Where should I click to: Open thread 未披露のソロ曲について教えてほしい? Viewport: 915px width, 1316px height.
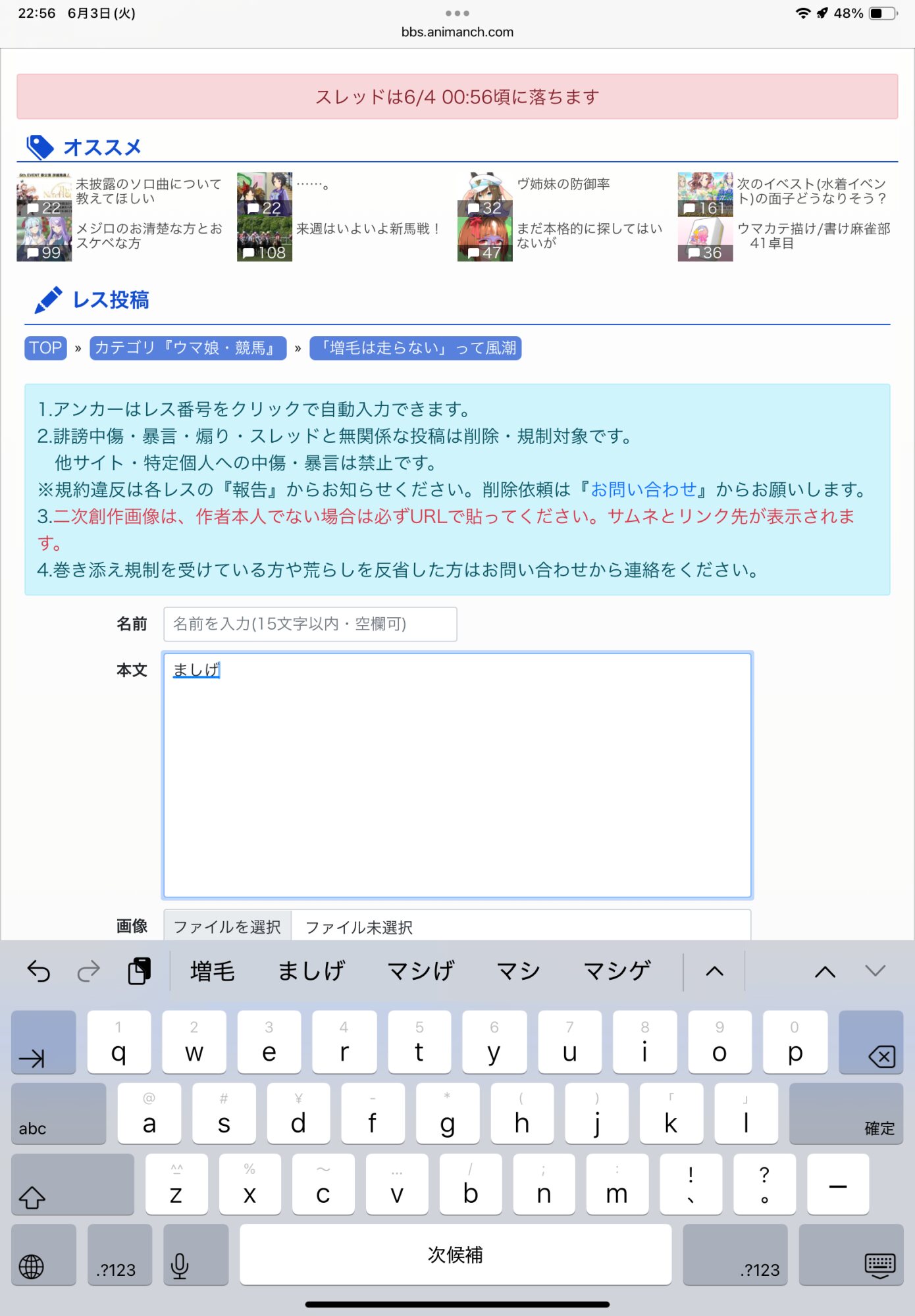pos(149,191)
